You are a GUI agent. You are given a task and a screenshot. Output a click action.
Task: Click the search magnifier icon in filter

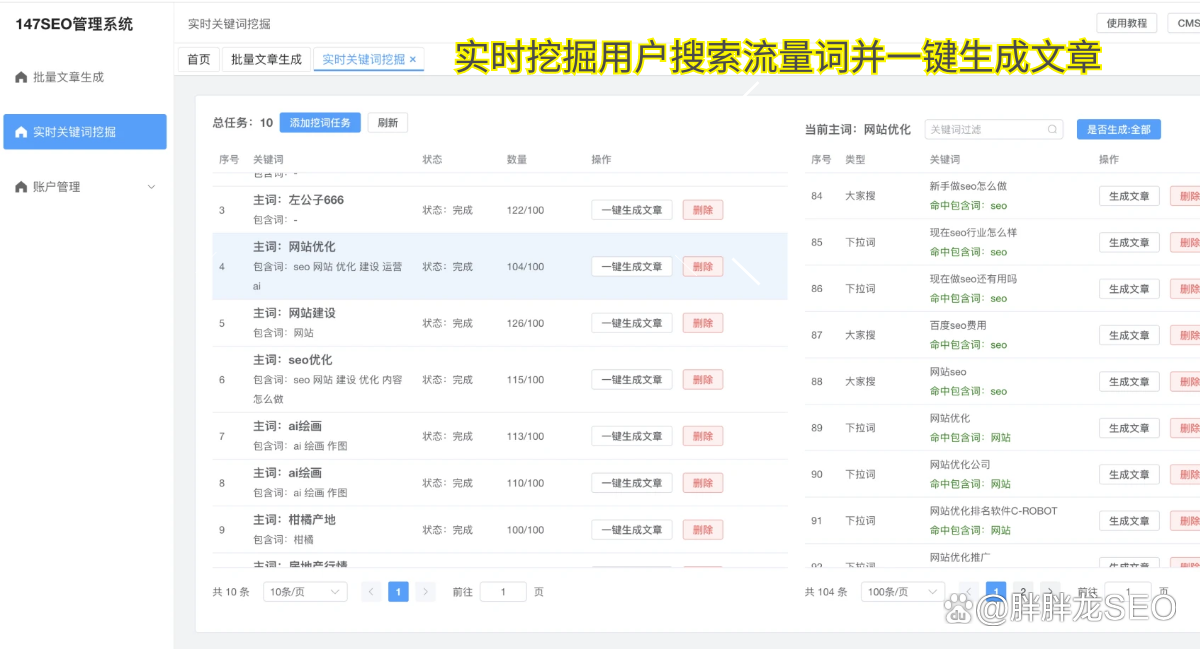pyautogui.click(x=1052, y=129)
